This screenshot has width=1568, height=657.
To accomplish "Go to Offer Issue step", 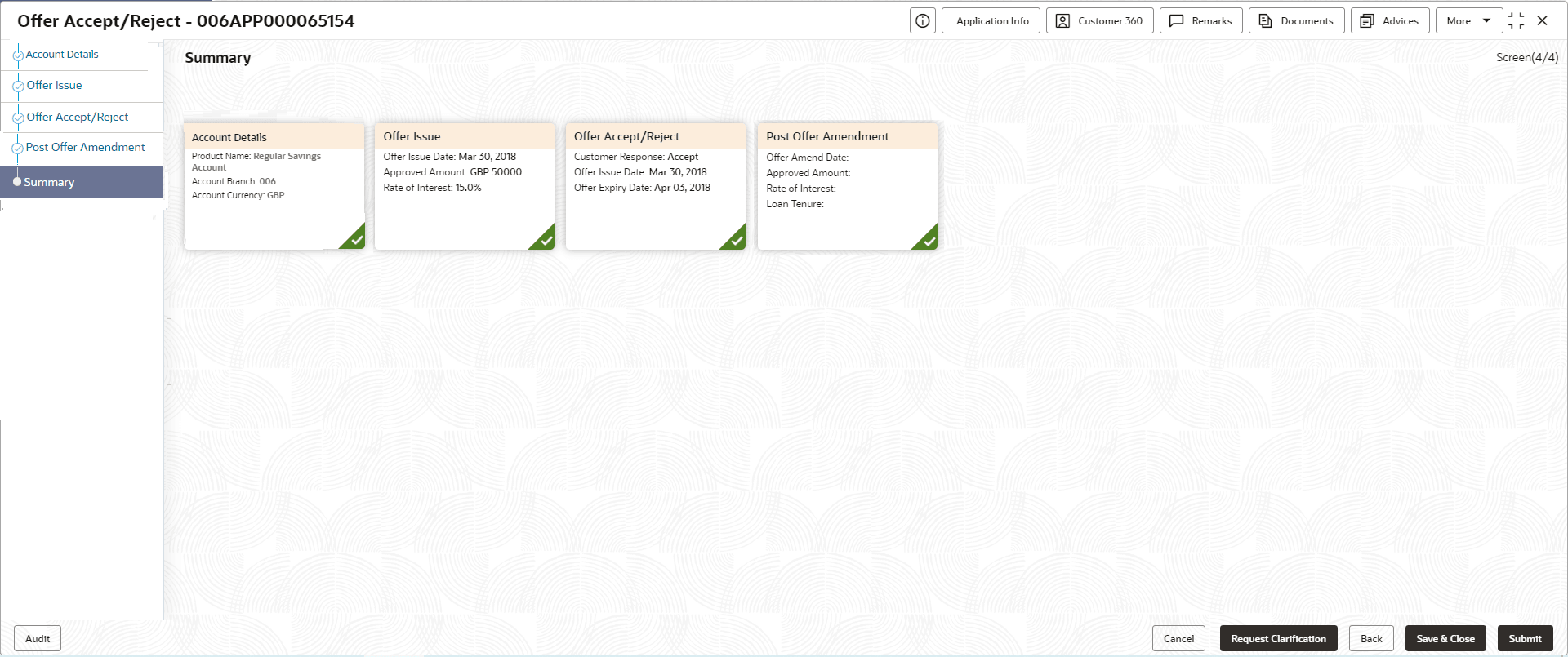I will click(x=54, y=85).
